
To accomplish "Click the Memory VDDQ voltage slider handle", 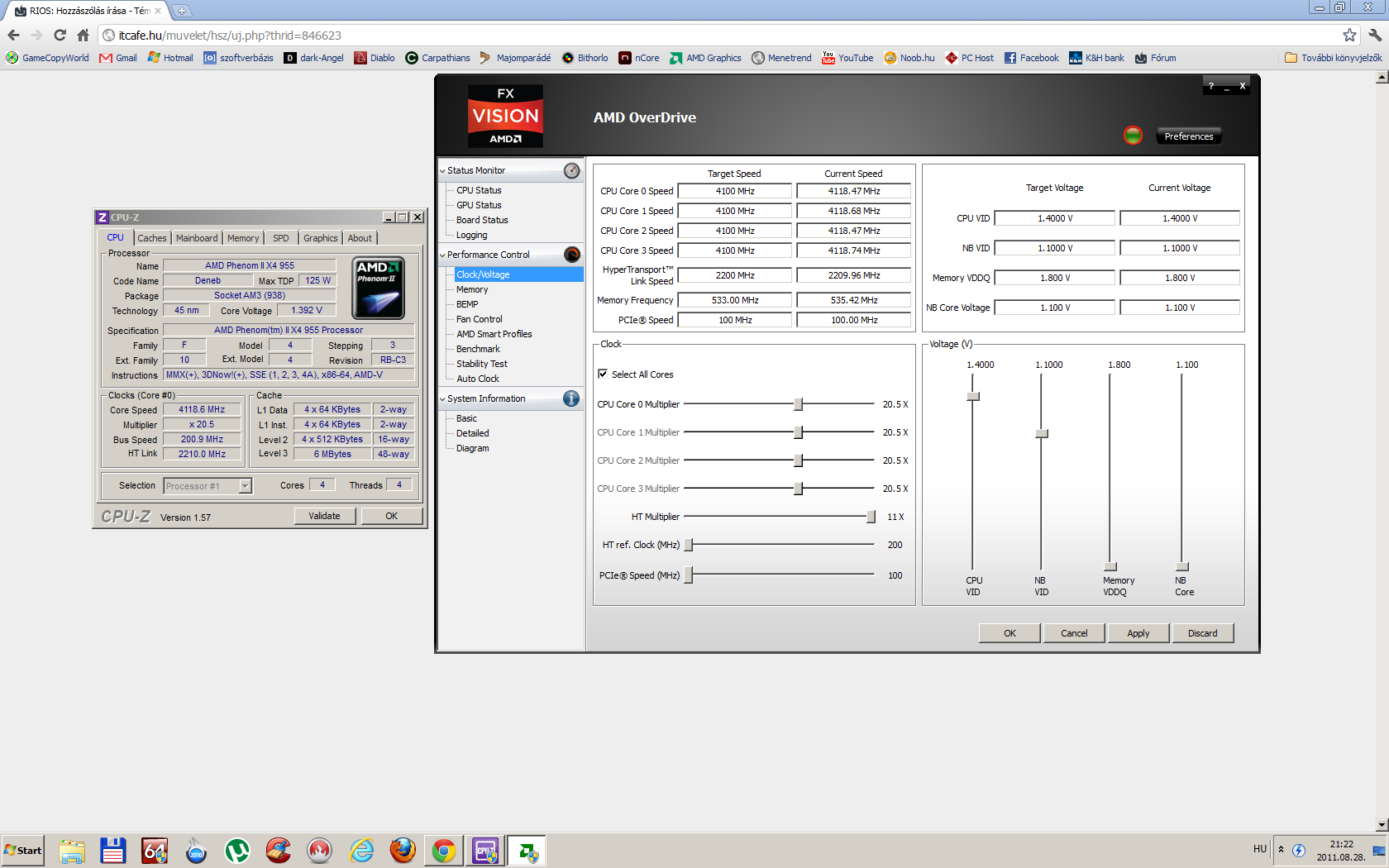I will click(x=1110, y=566).
